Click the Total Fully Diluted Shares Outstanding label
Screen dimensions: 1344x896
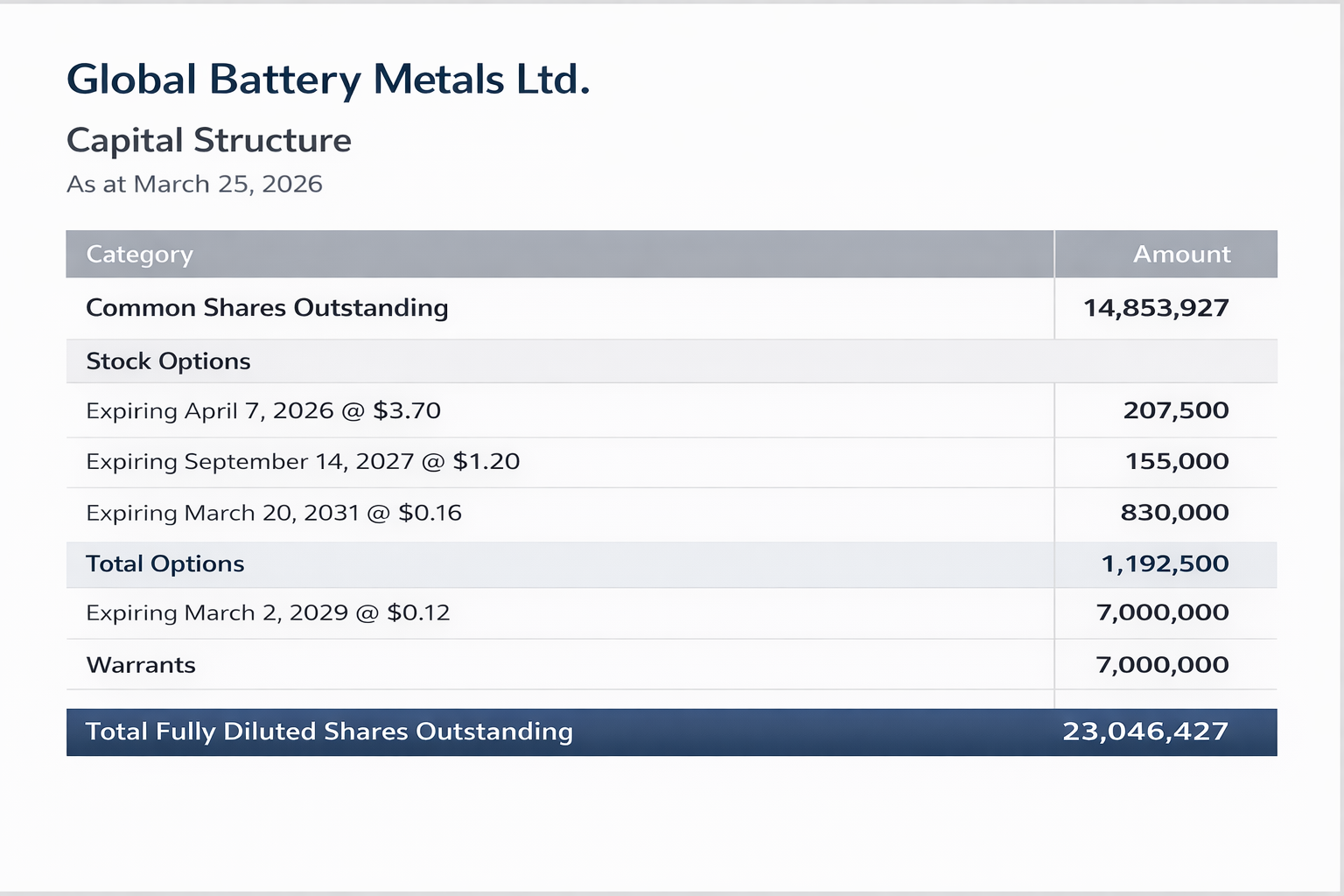coord(329,731)
